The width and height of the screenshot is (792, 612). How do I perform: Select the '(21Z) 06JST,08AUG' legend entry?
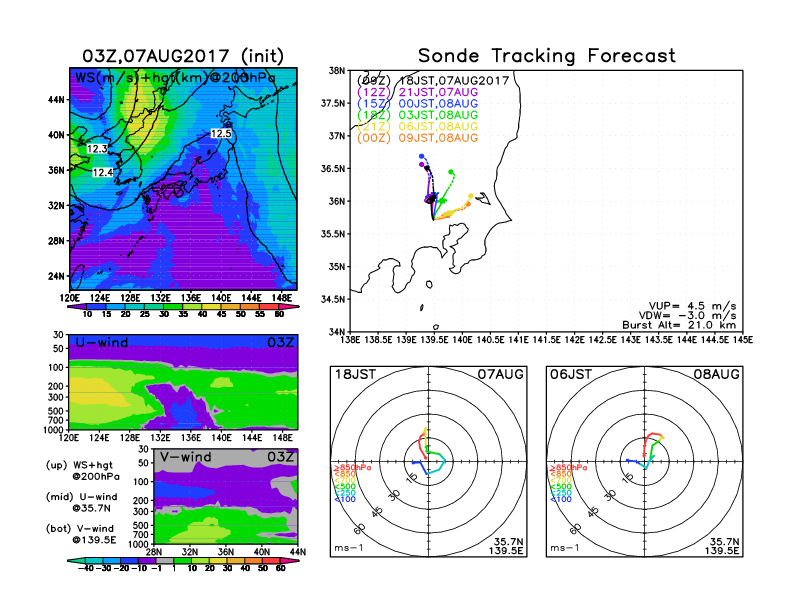pyautogui.click(x=417, y=126)
